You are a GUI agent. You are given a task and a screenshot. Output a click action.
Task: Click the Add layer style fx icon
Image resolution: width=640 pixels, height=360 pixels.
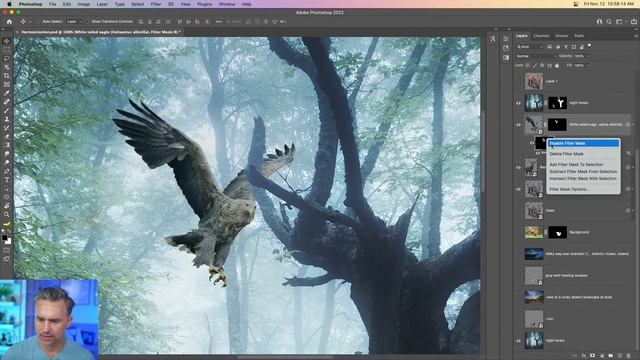click(584, 356)
